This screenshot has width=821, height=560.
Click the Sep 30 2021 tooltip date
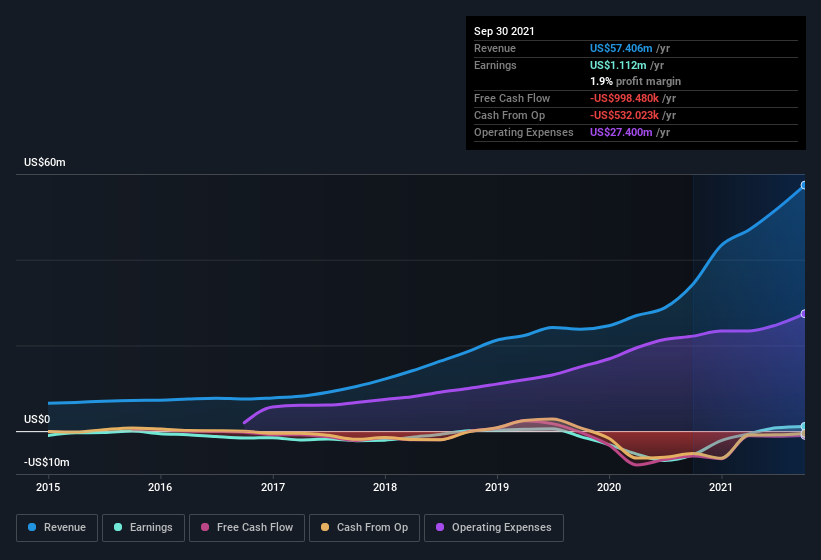pyautogui.click(x=504, y=31)
